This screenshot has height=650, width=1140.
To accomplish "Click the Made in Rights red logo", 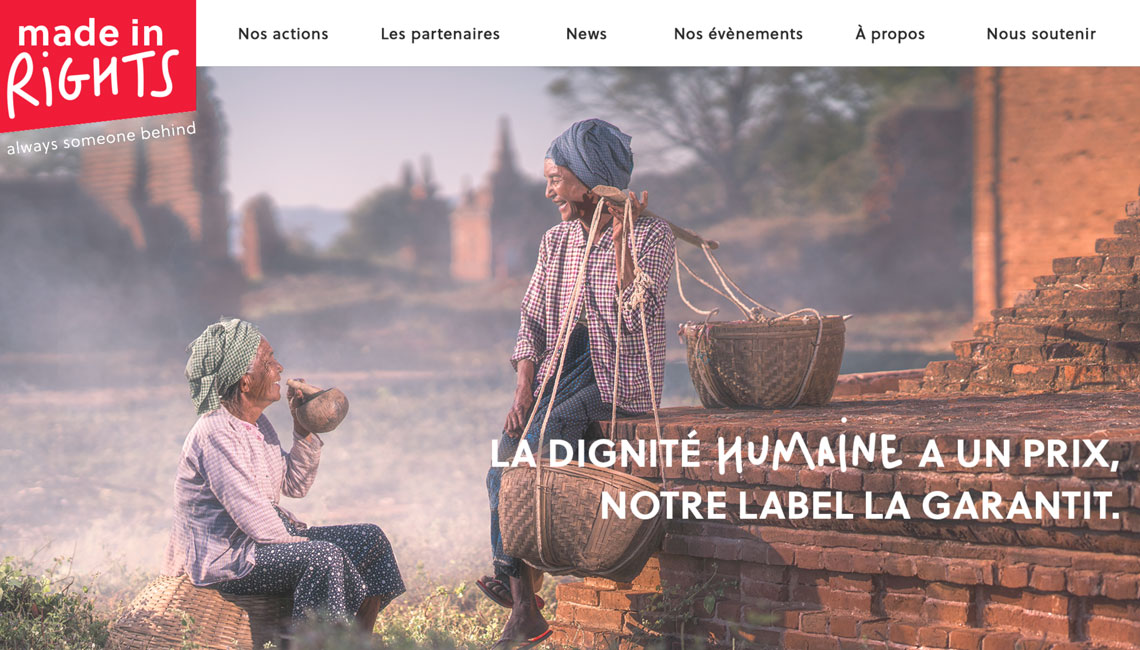I will 98,65.
